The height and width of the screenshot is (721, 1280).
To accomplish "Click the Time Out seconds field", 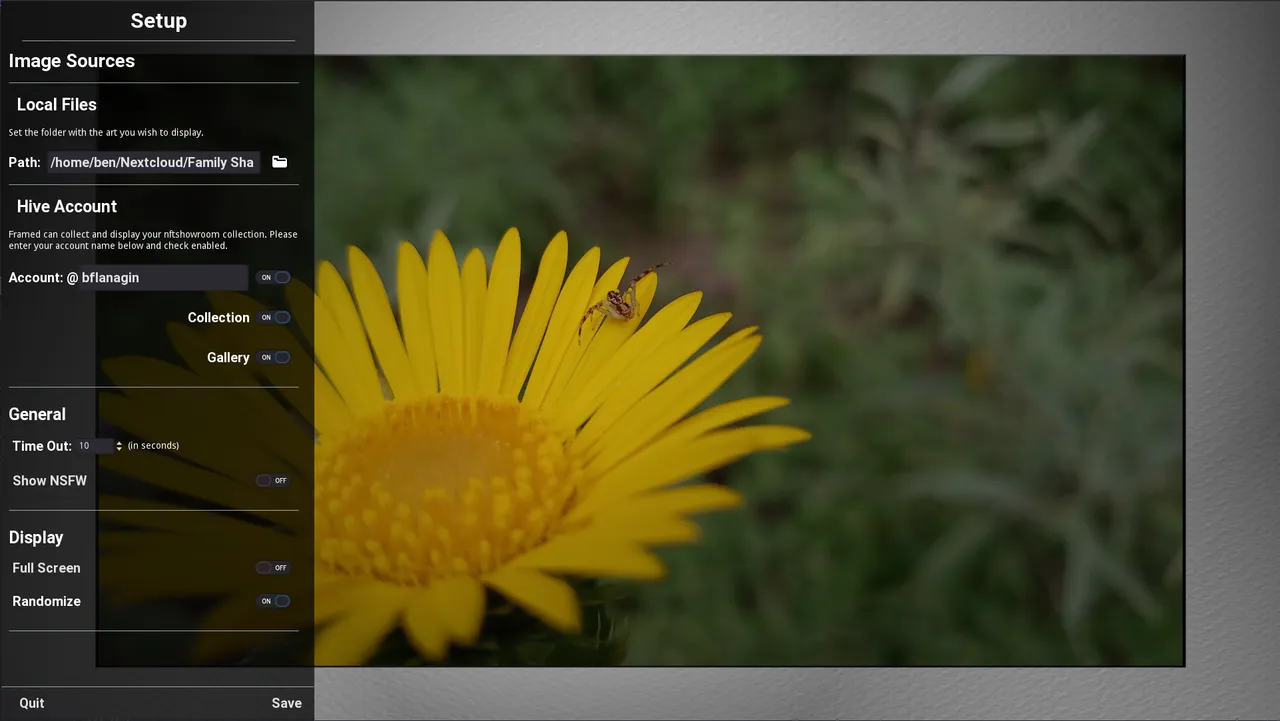I will [x=96, y=446].
